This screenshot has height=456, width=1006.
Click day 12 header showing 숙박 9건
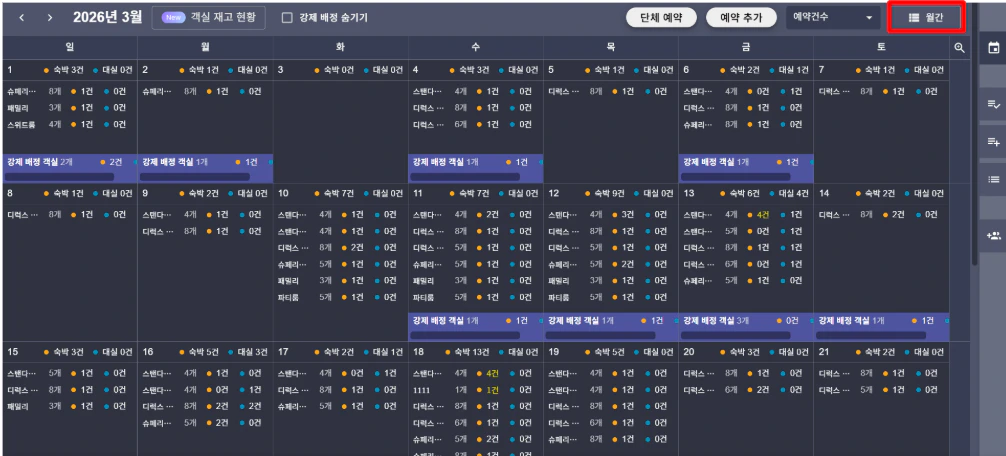611,193
